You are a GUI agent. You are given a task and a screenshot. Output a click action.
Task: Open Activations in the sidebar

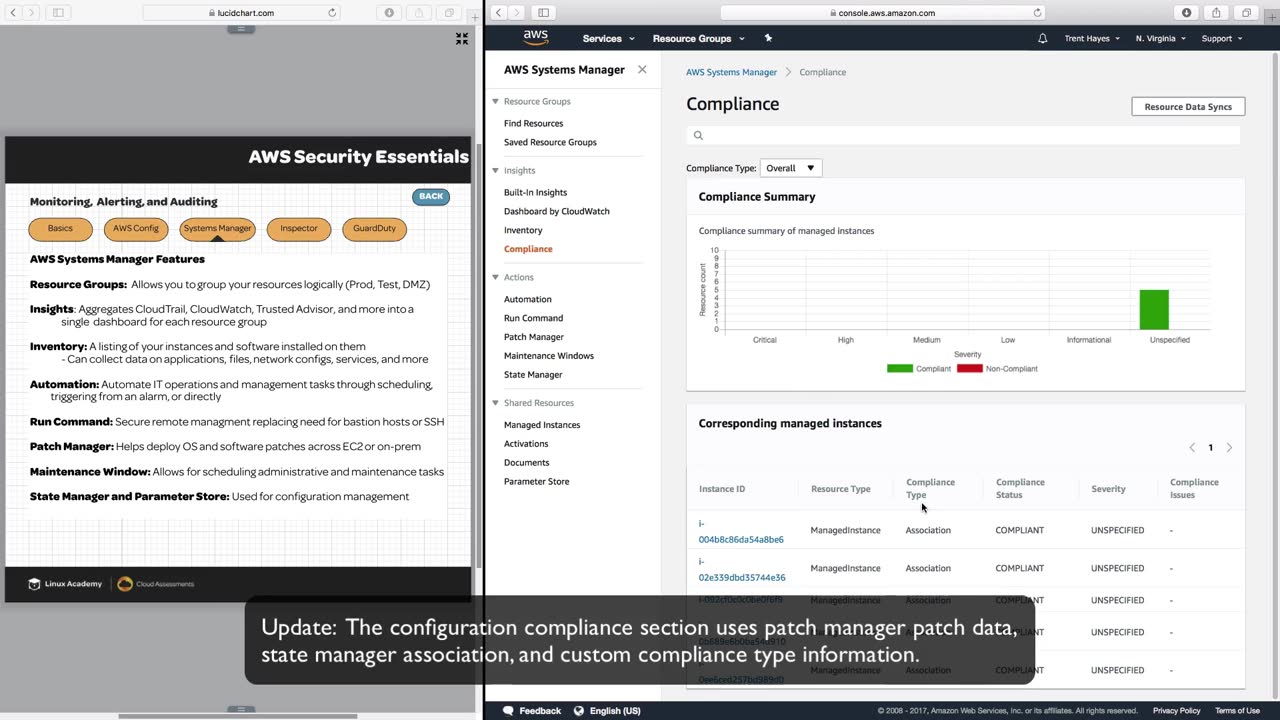tap(526, 444)
